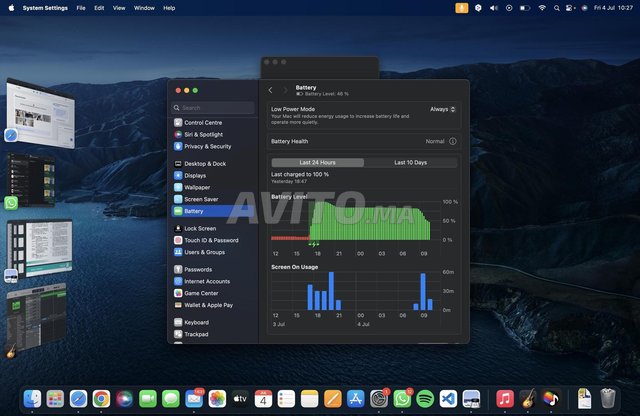Open Privacy & Security settings
This screenshot has width=640, height=416.
[x=207, y=146]
